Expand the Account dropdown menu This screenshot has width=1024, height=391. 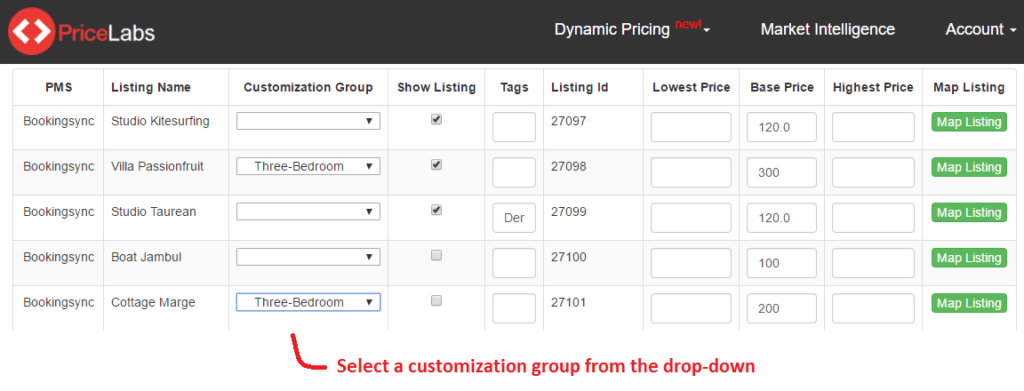click(x=981, y=29)
